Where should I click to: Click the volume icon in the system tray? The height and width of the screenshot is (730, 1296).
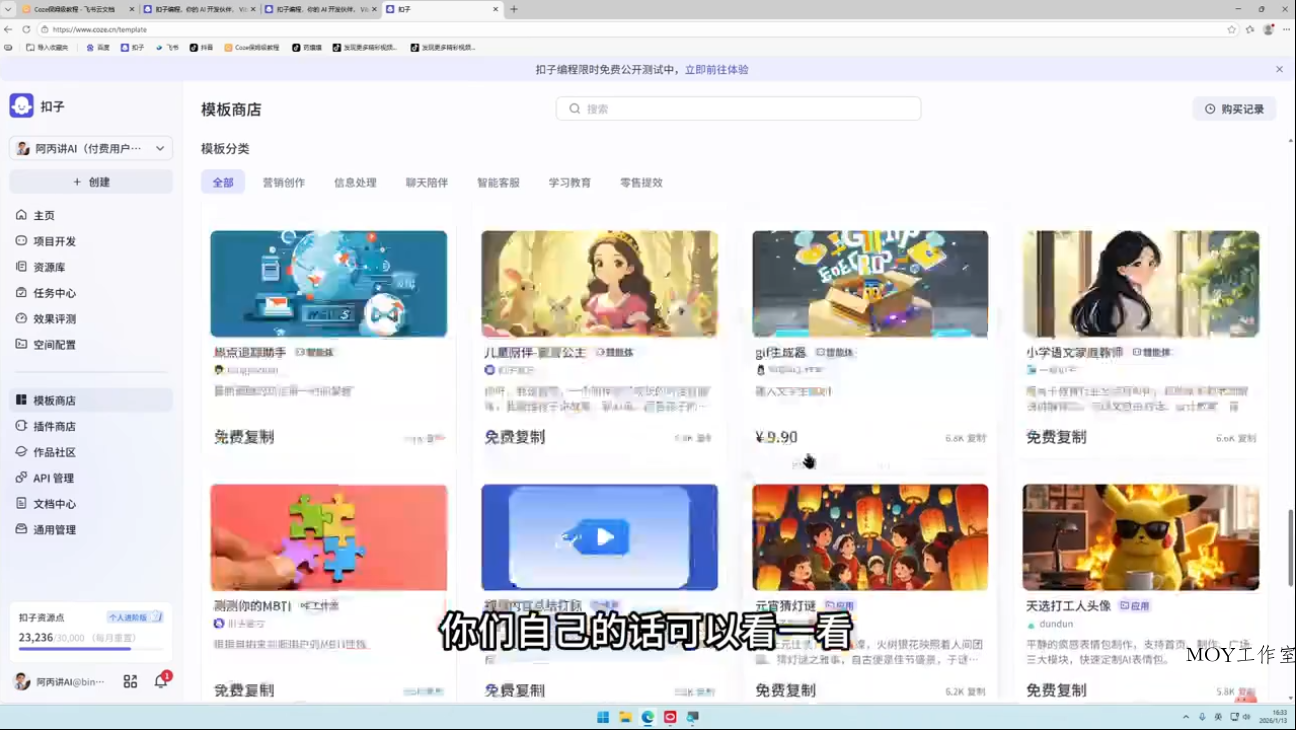[x=1247, y=717]
